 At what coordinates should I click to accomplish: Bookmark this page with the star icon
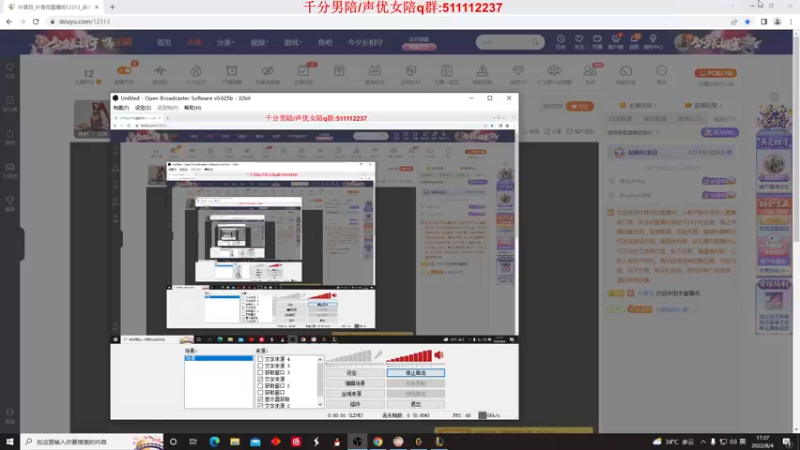(747, 22)
